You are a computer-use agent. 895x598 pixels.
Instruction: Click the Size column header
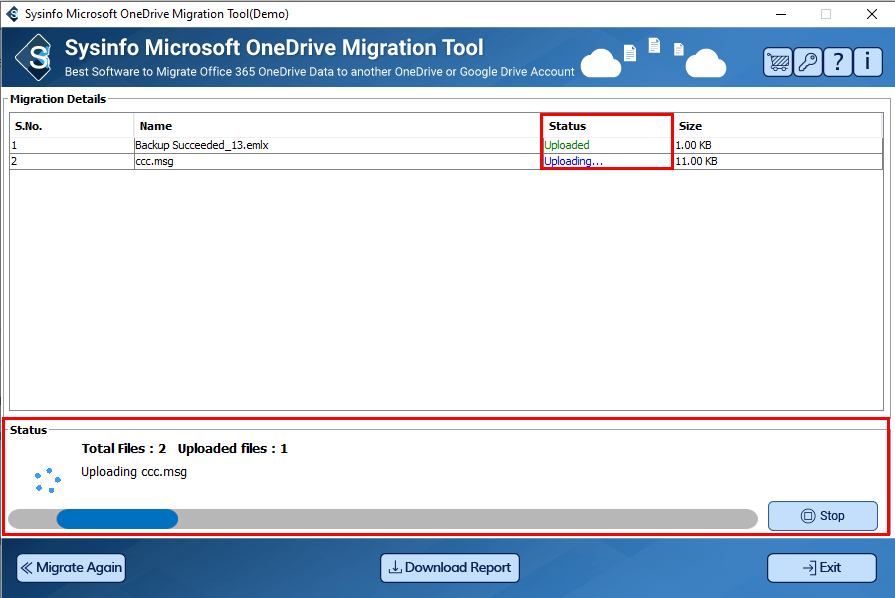click(778, 126)
